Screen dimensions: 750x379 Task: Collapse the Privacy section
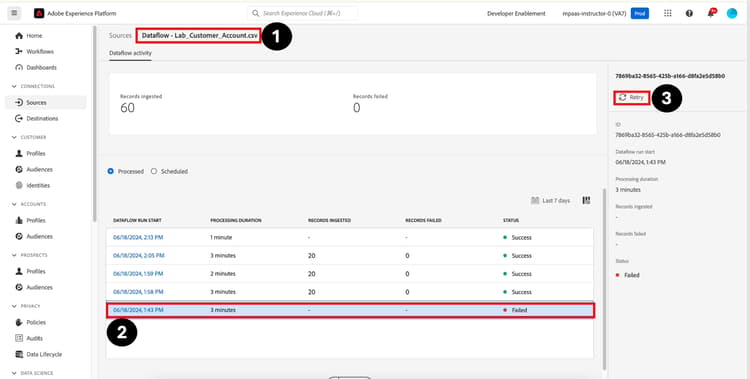coord(14,306)
